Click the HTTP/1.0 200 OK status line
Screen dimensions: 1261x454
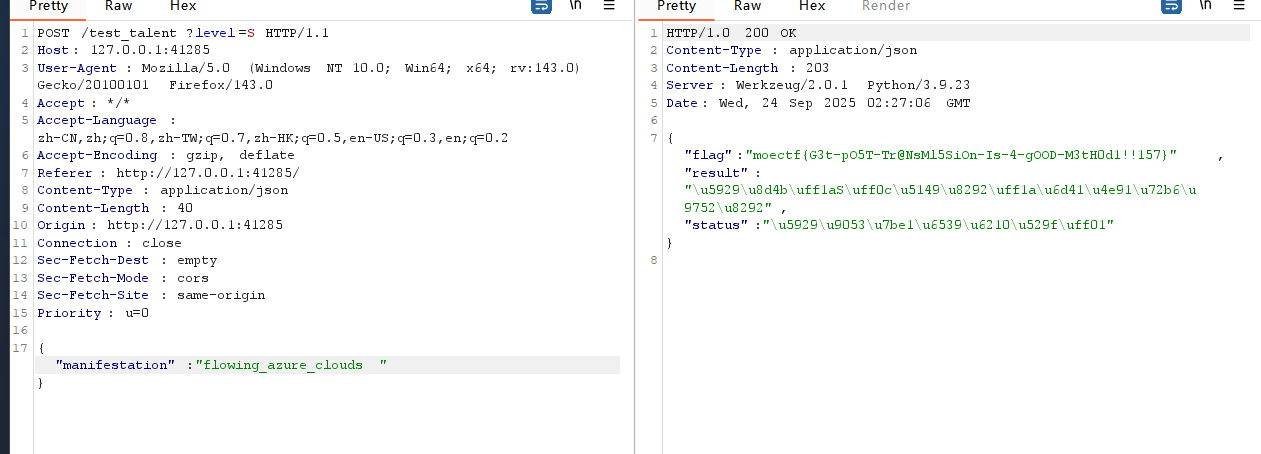click(x=731, y=33)
